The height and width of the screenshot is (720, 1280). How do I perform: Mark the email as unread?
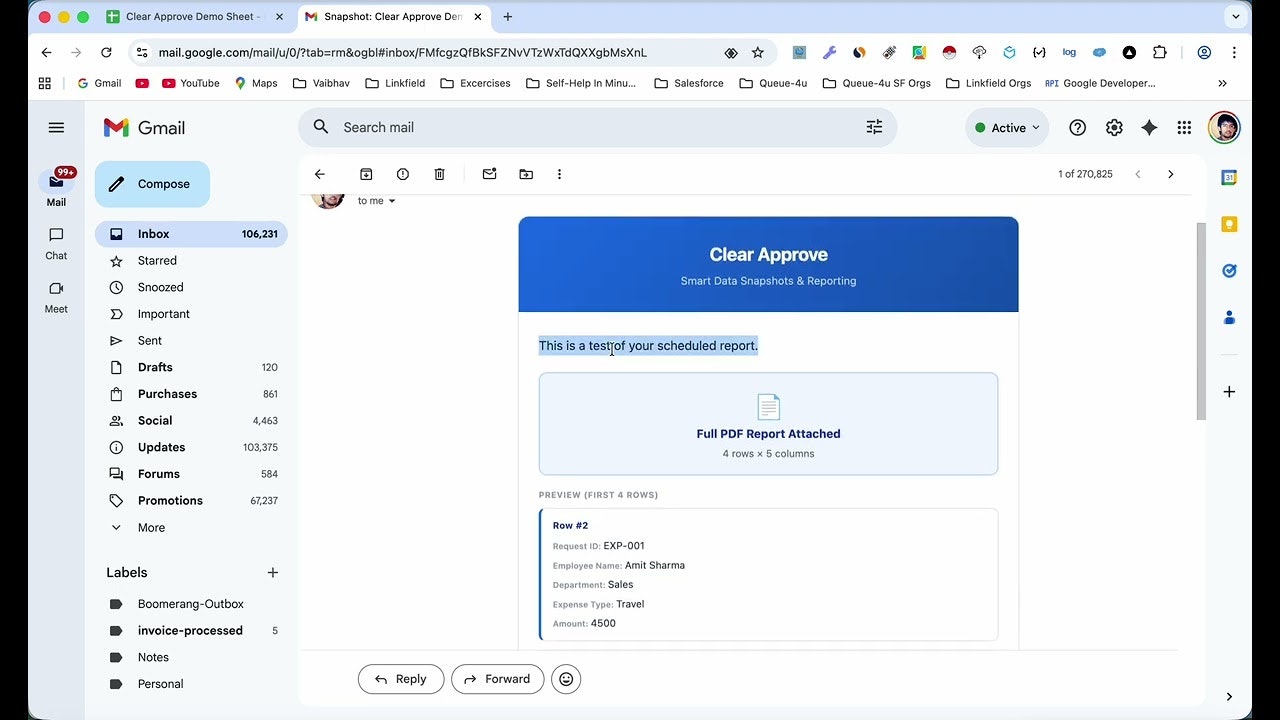click(489, 174)
